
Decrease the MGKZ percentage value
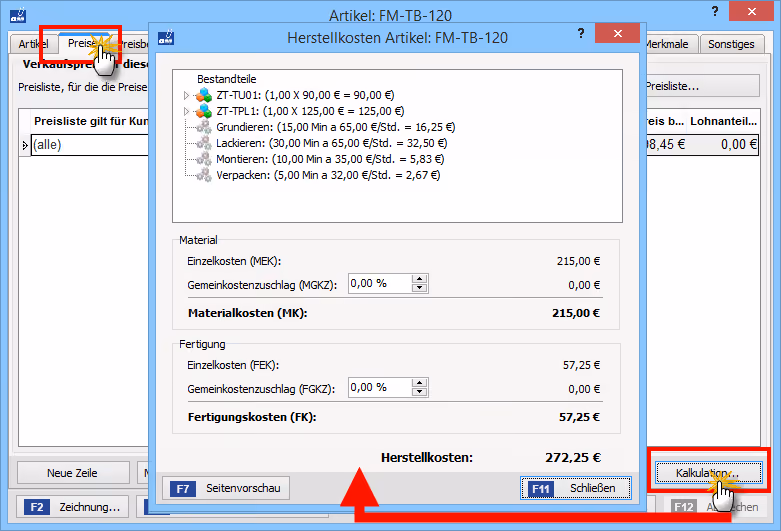pyautogui.click(x=420, y=288)
